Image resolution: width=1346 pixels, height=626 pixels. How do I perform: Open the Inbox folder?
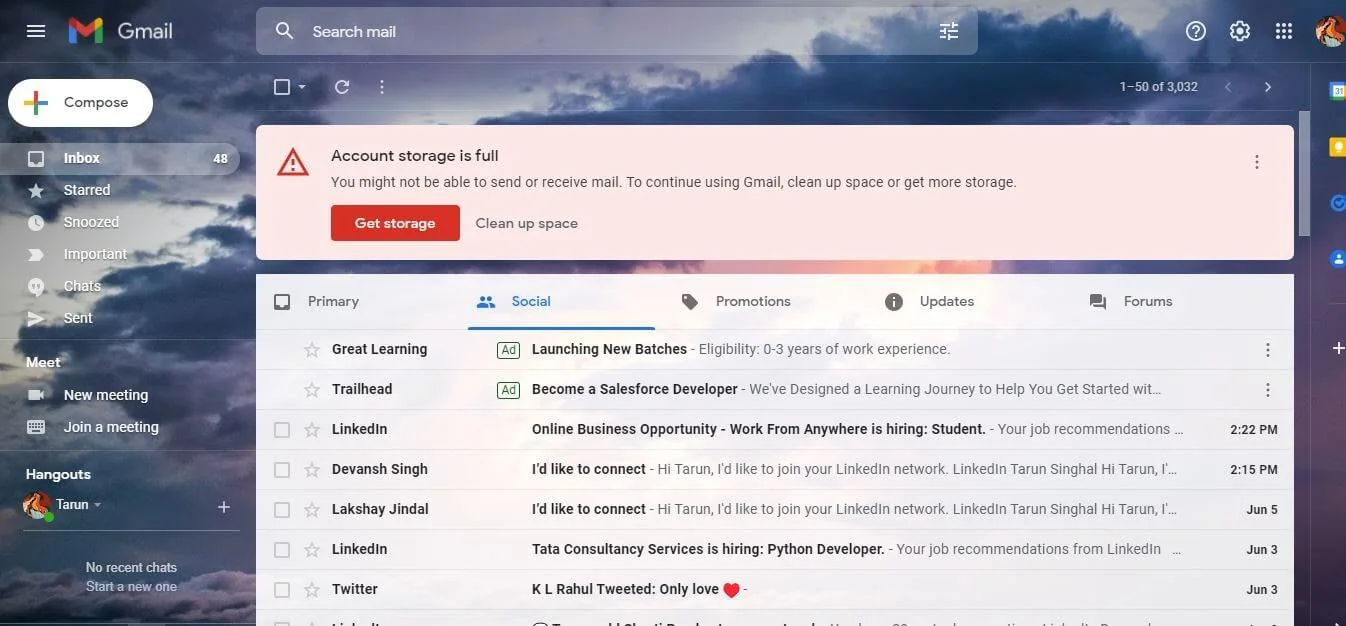click(x=120, y=158)
